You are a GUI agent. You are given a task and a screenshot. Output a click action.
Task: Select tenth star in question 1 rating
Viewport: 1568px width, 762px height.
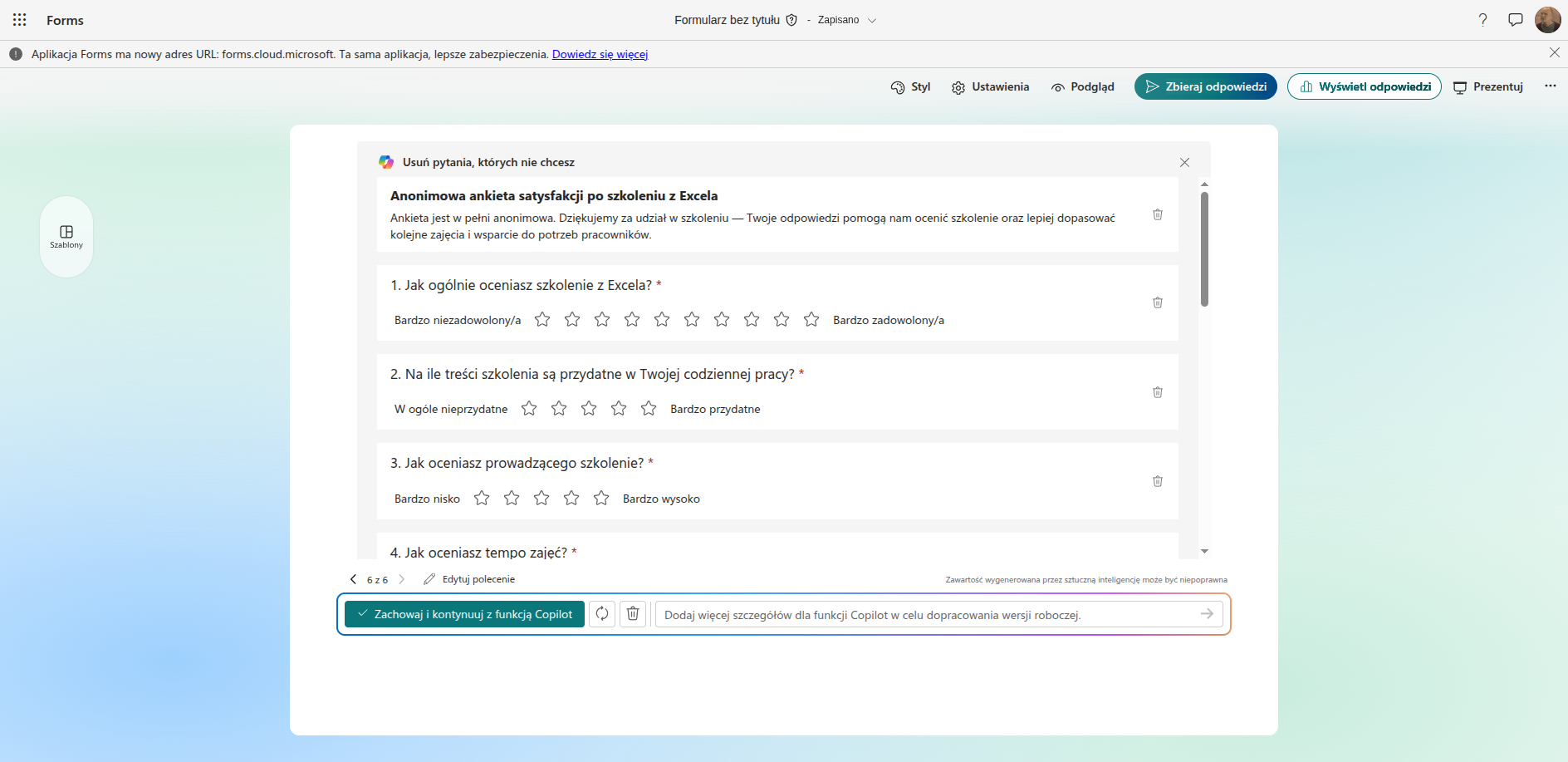coord(811,319)
